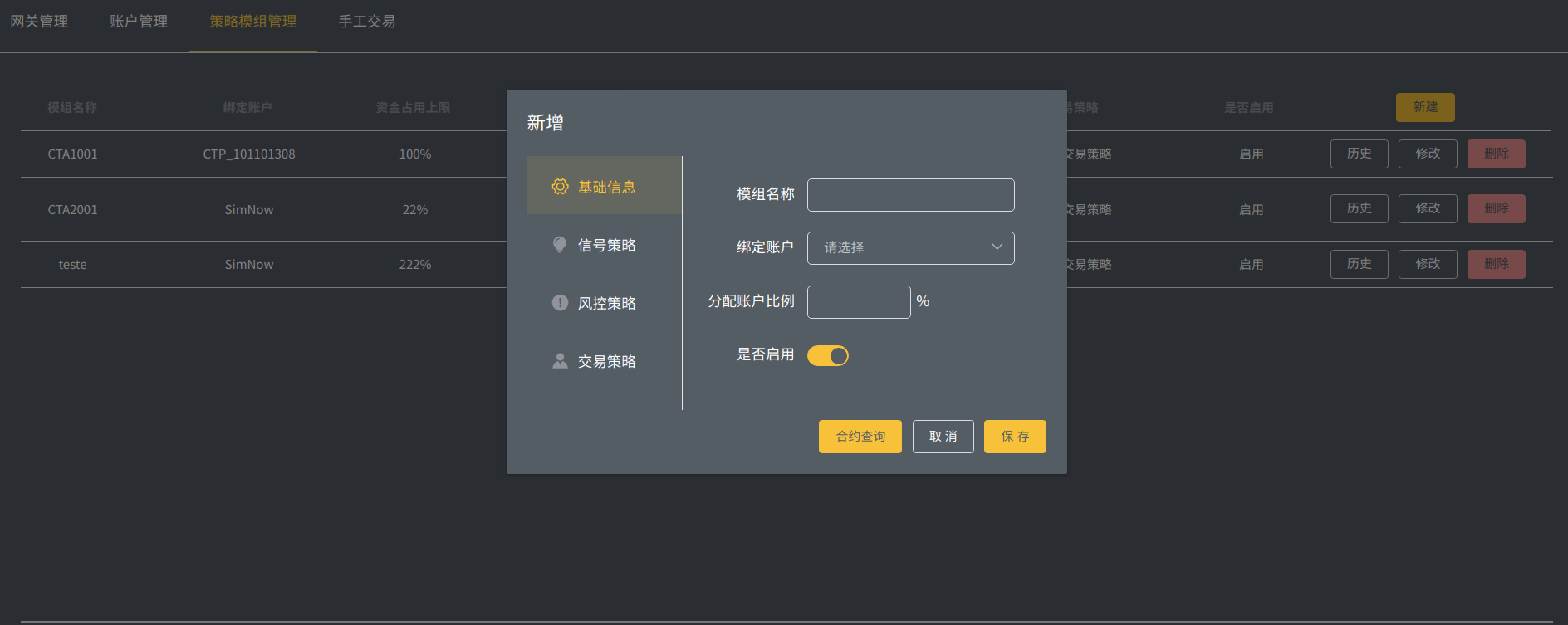This screenshot has height=625, width=1568.
Task: Click the lightbulb icon for 信号策略
Action: [x=560, y=244]
